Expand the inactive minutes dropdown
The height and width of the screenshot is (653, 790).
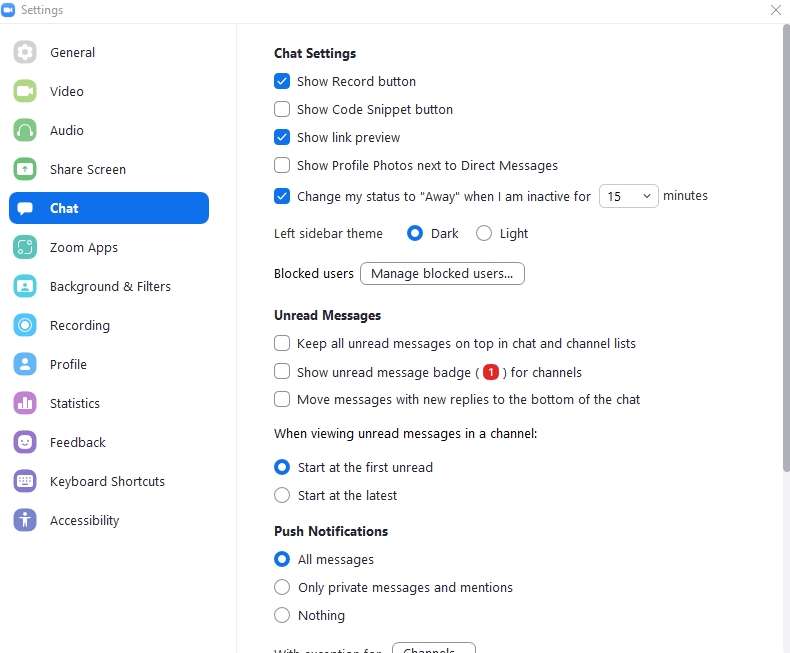pos(628,196)
